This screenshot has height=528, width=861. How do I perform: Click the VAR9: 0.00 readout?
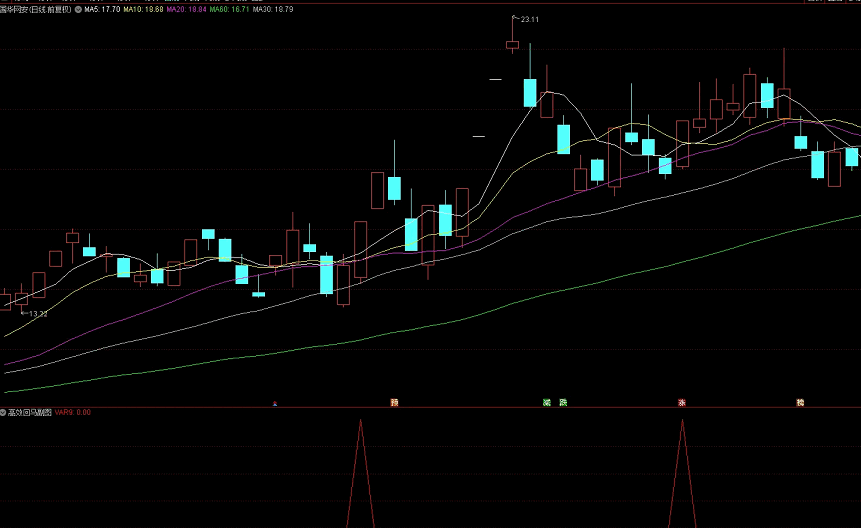(x=72, y=412)
